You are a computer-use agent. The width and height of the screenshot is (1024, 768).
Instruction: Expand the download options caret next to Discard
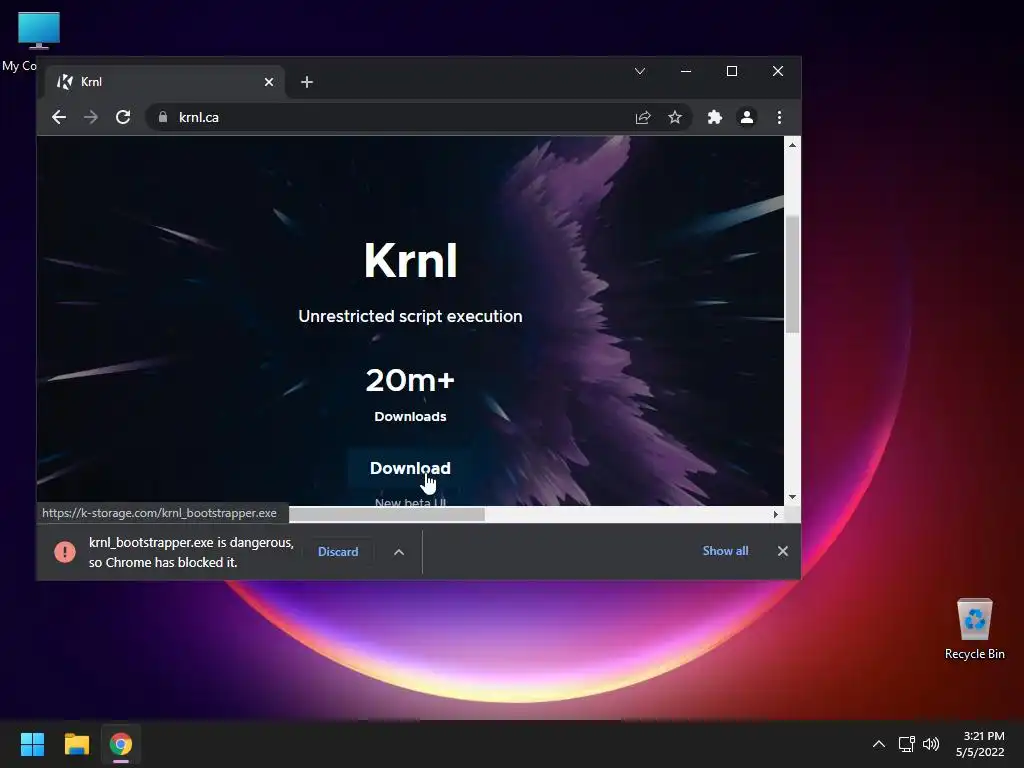tap(399, 552)
